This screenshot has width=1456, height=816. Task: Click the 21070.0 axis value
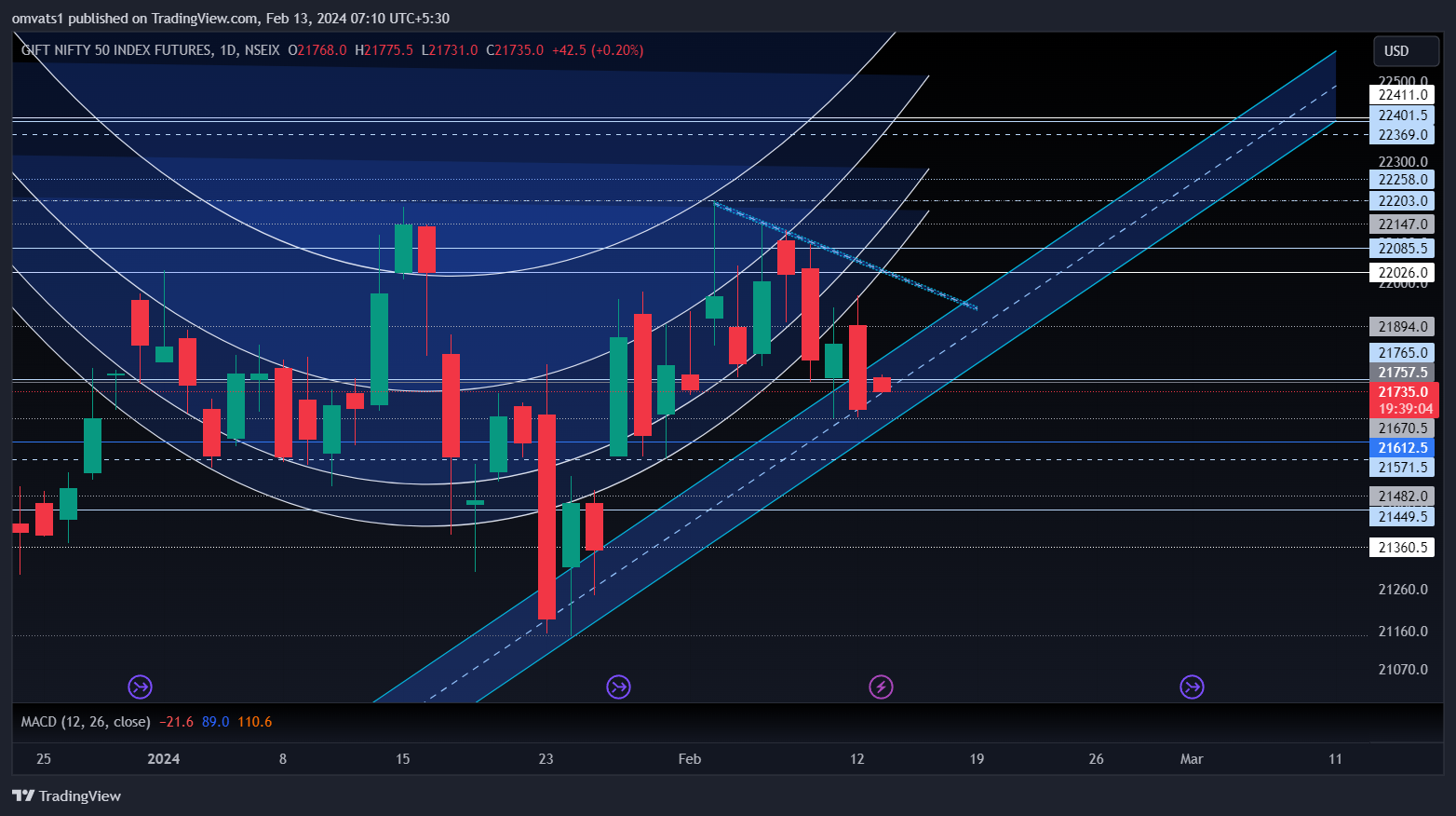(x=1402, y=670)
